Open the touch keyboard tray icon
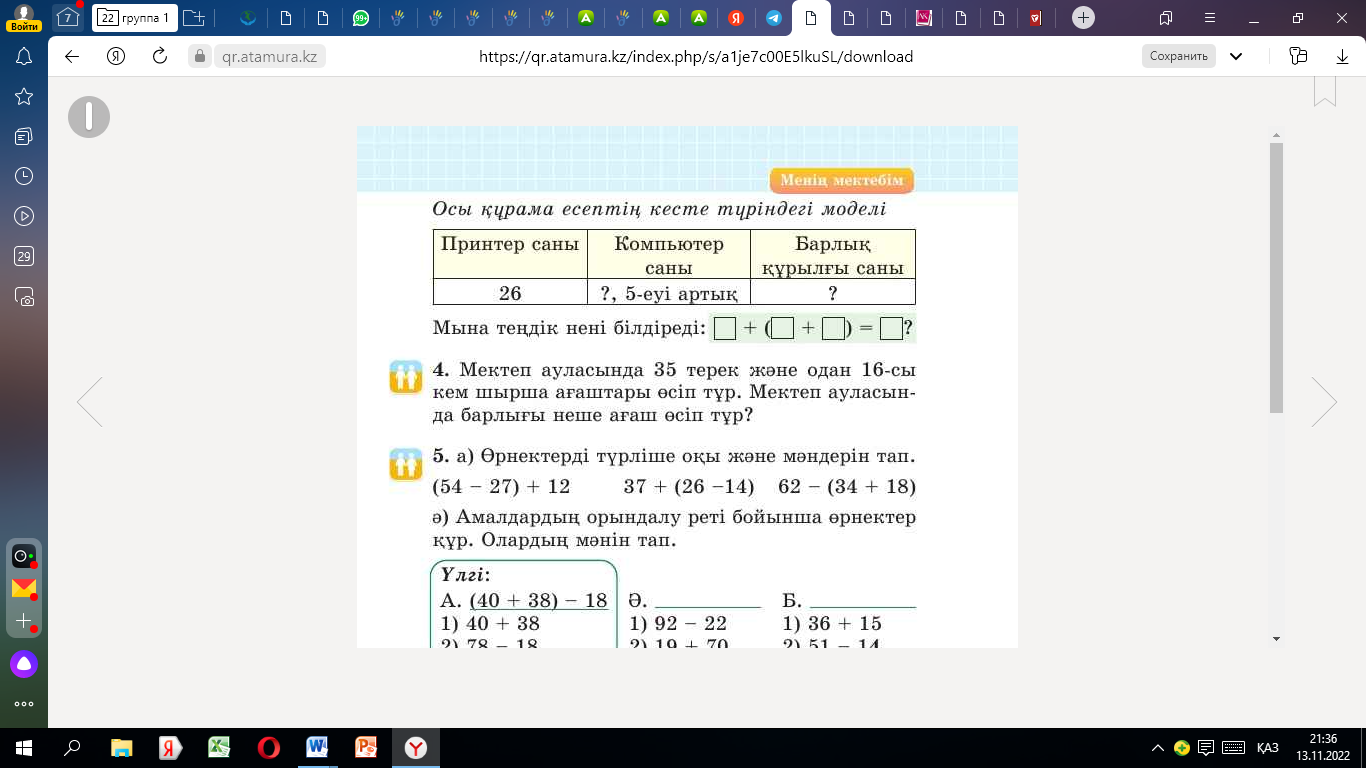Image resolution: width=1366 pixels, height=768 pixels. pos(1233,747)
